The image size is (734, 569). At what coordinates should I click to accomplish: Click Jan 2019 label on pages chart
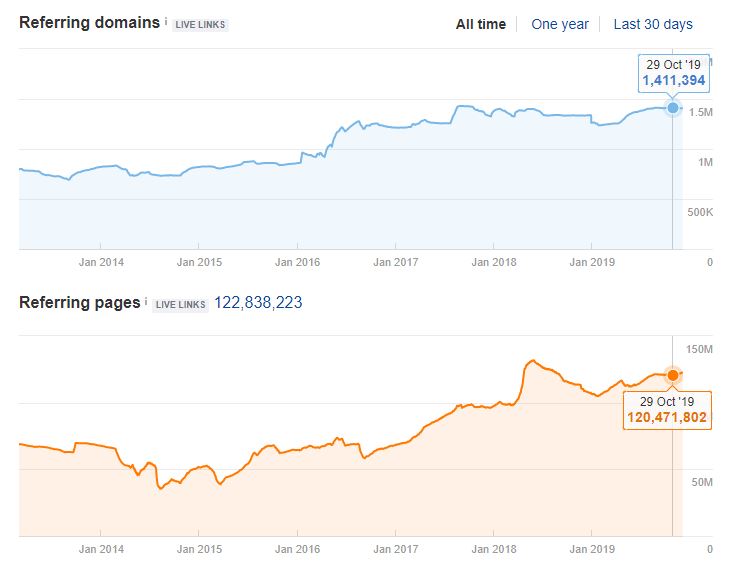[x=592, y=549]
